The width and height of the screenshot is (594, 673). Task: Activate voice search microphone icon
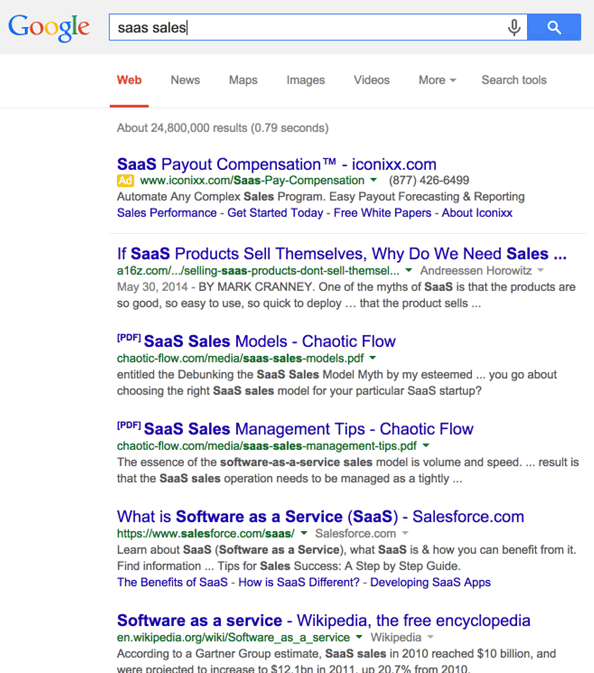(x=514, y=27)
